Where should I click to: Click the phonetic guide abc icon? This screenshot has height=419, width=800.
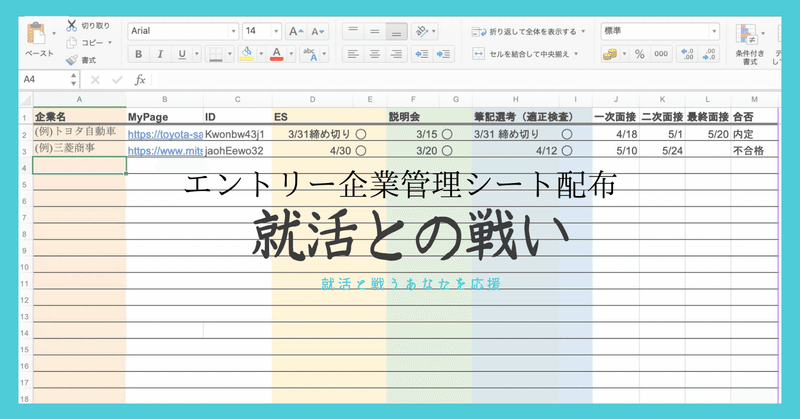(310, 54)
